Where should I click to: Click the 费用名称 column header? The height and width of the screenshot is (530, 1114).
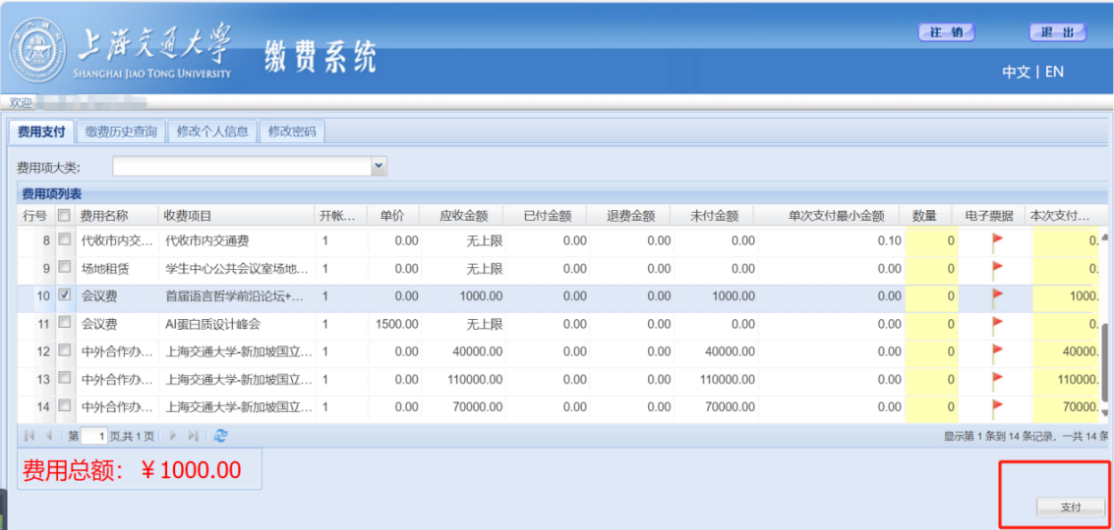pyautogui.click(x=105, y=216)
